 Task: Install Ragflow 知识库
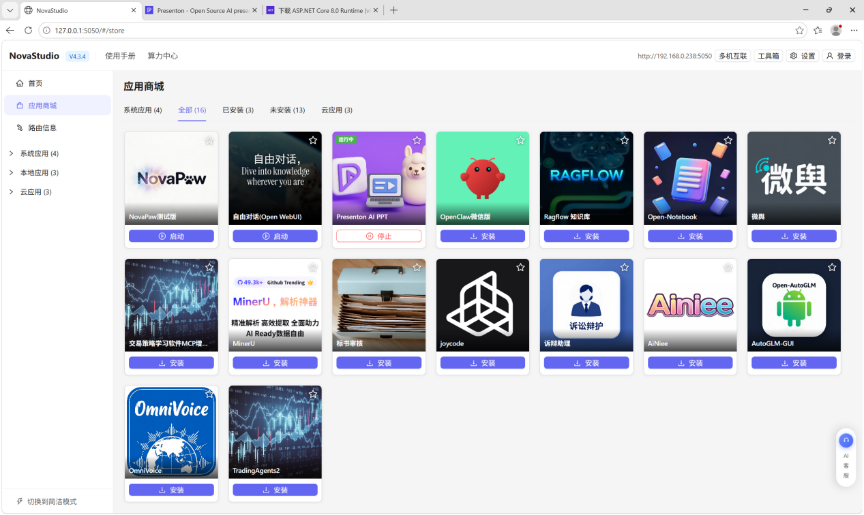click(586, 236)
